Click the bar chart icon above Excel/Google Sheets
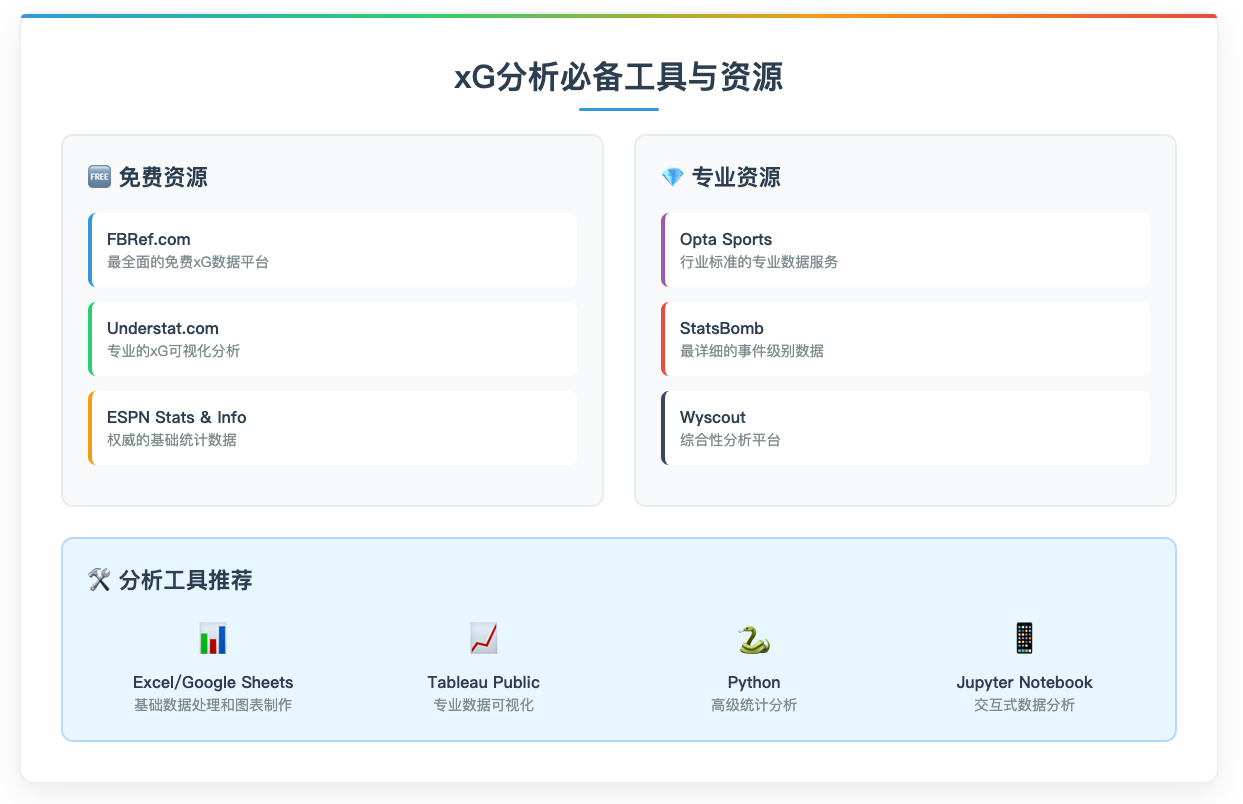Viewport: 1243px width, 804px height. tap(213, 638)
